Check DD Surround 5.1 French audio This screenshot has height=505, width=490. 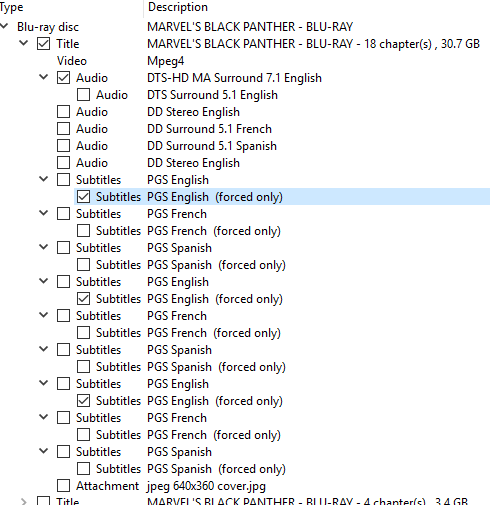[x=63, y=129]
